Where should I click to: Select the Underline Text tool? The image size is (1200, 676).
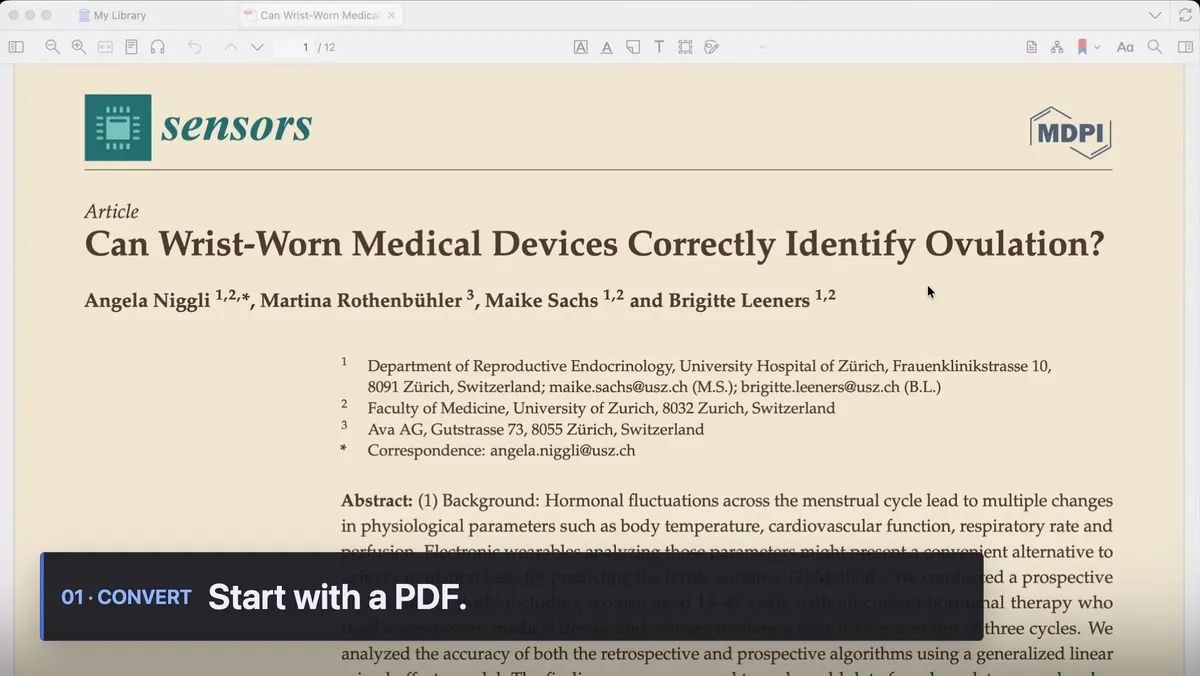(606, 47)
